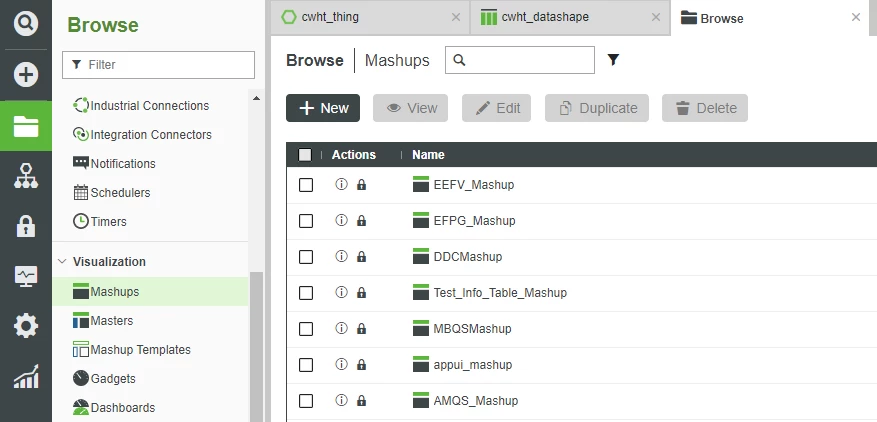Image resolution: width=877 pixels, height=422 pixels.
Task: Check the AMQS_Mashup row checkbox
Action: (306, 401)
